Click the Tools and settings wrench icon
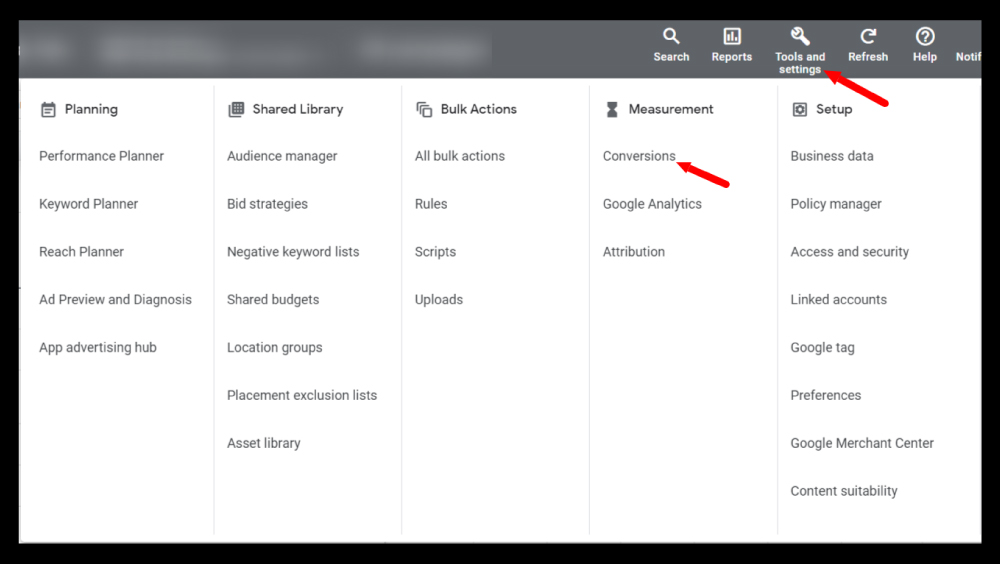 (x=800, y=37)
